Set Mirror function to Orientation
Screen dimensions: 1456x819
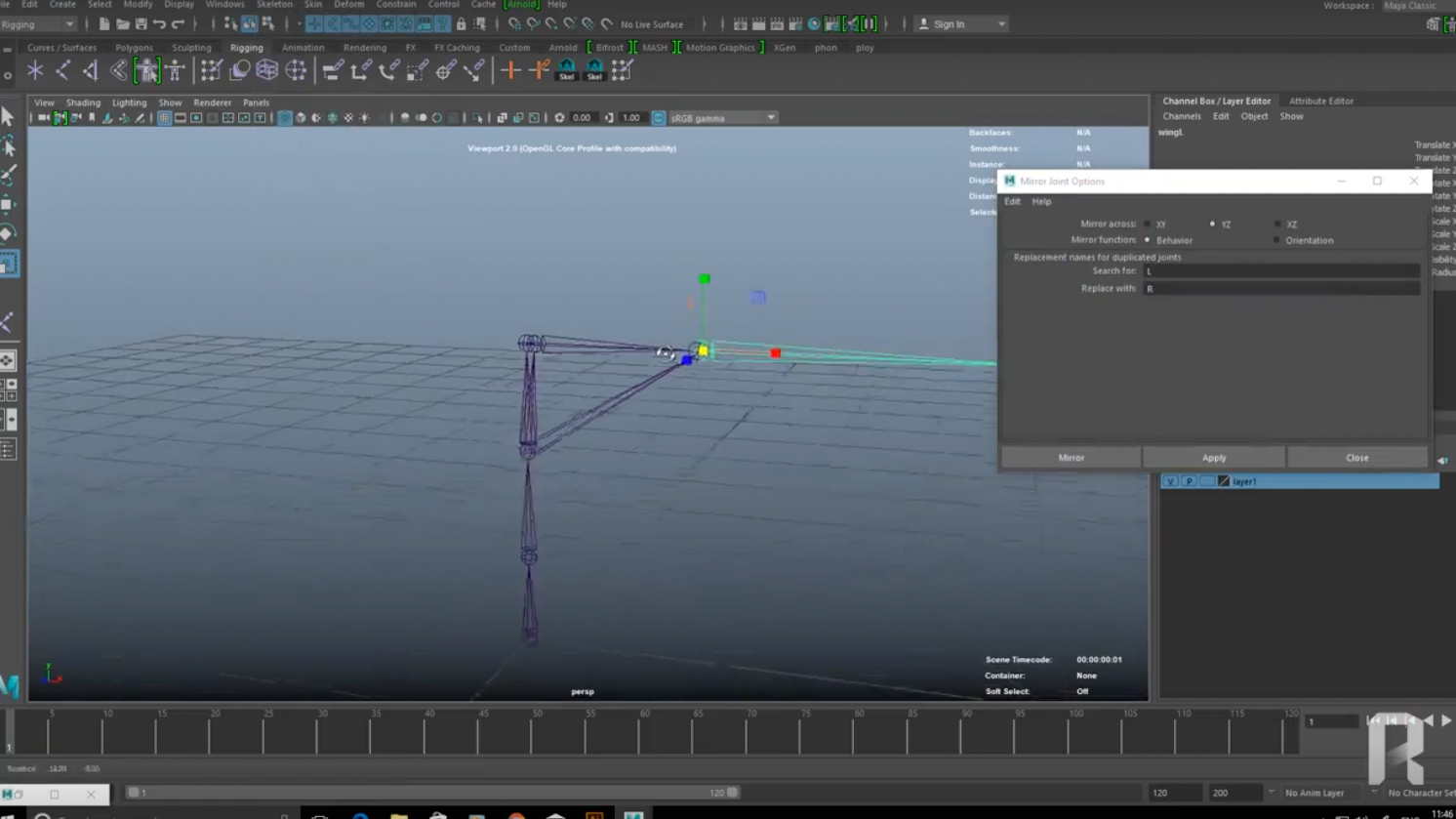[1277, 240]
